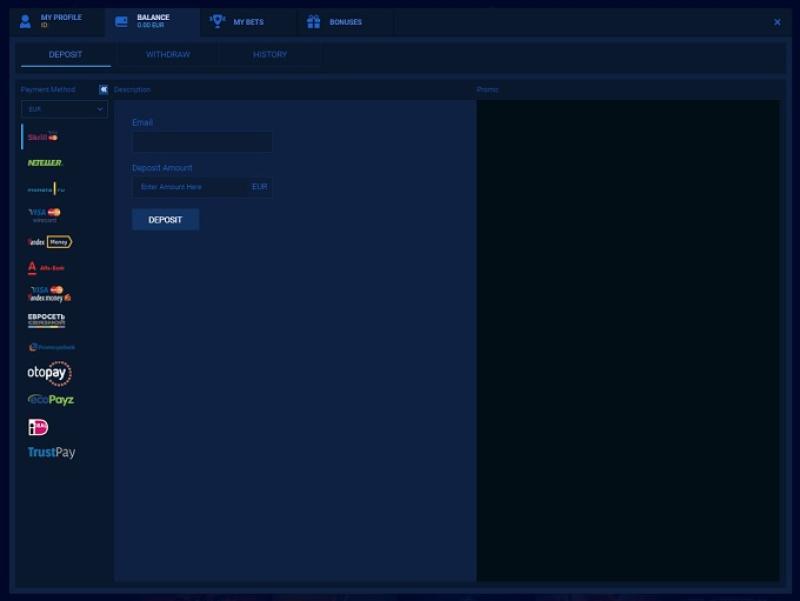Focus the Deposit Amount field

click(x=192, y=187)
